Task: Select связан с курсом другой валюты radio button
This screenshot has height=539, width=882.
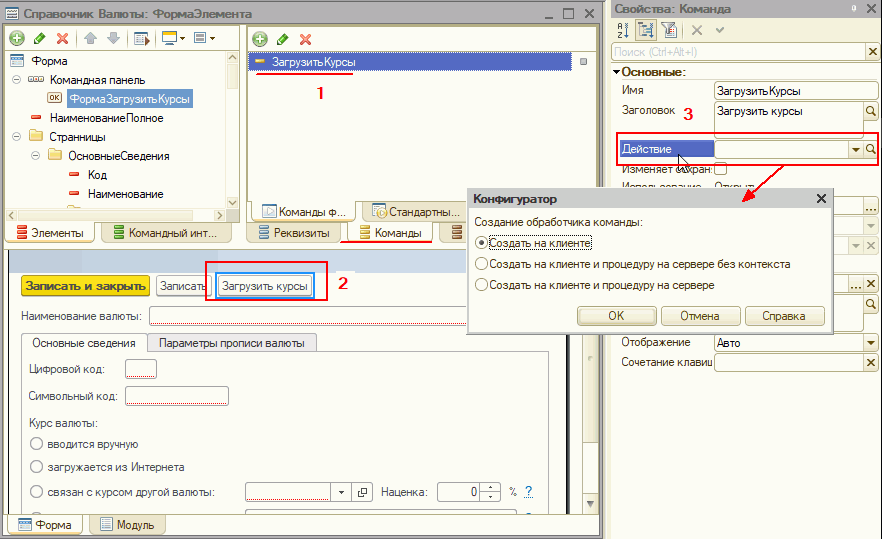Action: (37, 491)
